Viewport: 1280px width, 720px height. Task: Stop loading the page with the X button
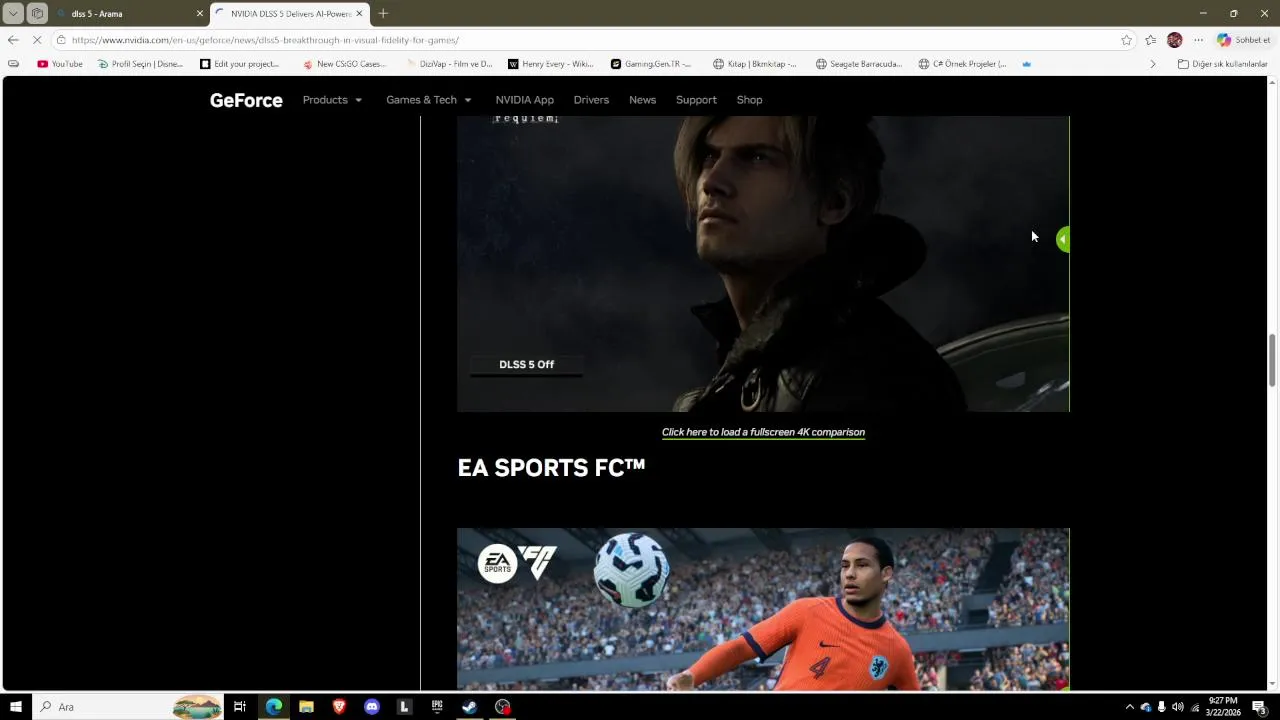(37, 40)
